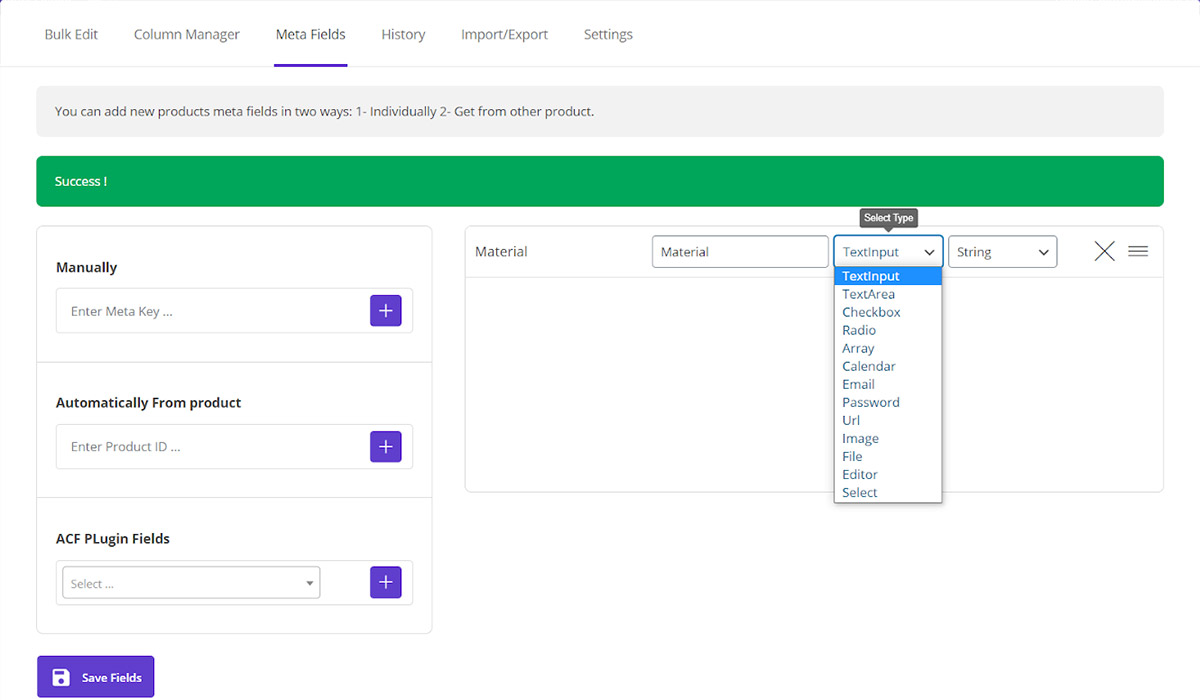
Task: Delete the Material meta field row
Action: pos(1104,252)
